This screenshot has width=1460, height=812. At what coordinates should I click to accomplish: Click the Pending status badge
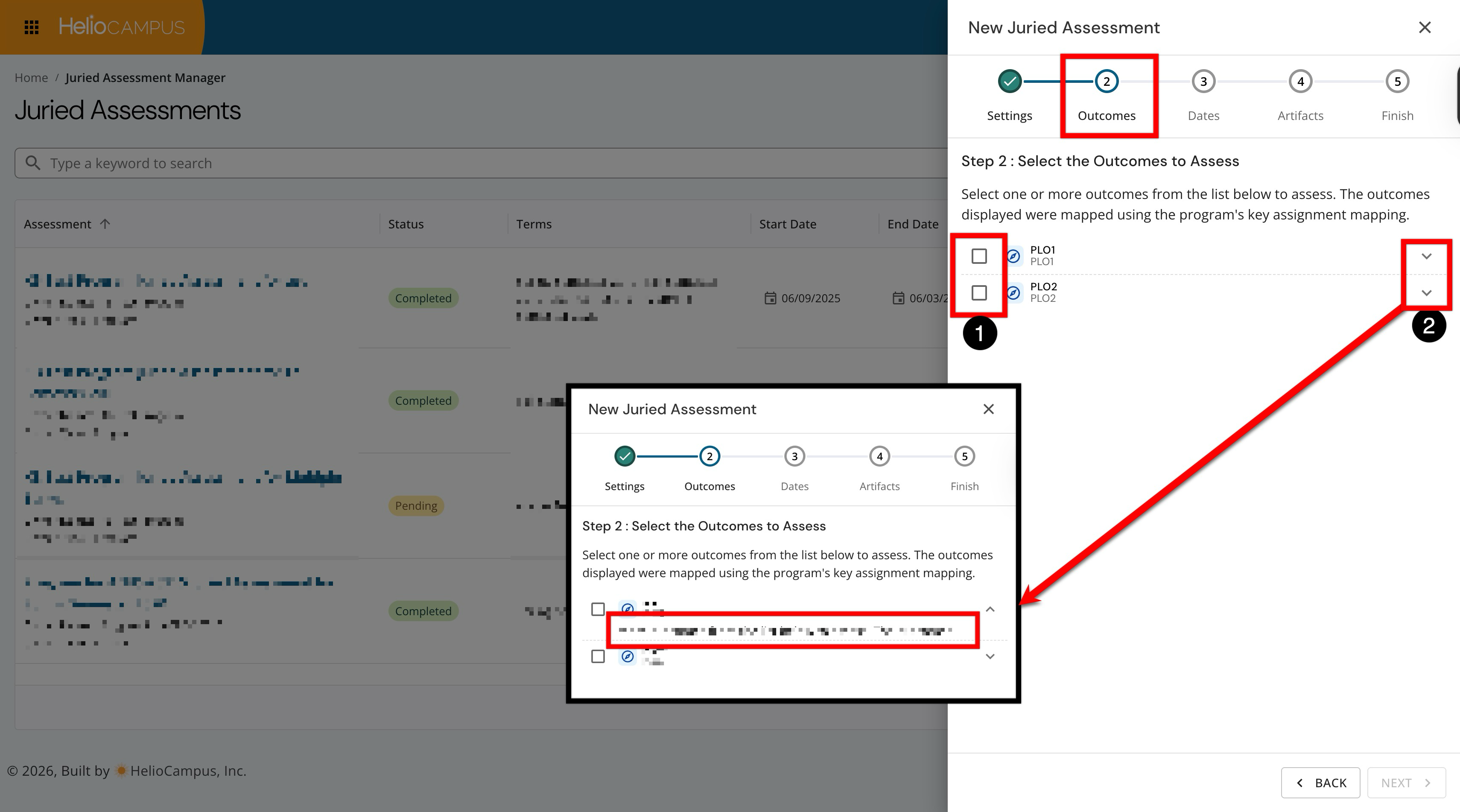pos(416,505)
